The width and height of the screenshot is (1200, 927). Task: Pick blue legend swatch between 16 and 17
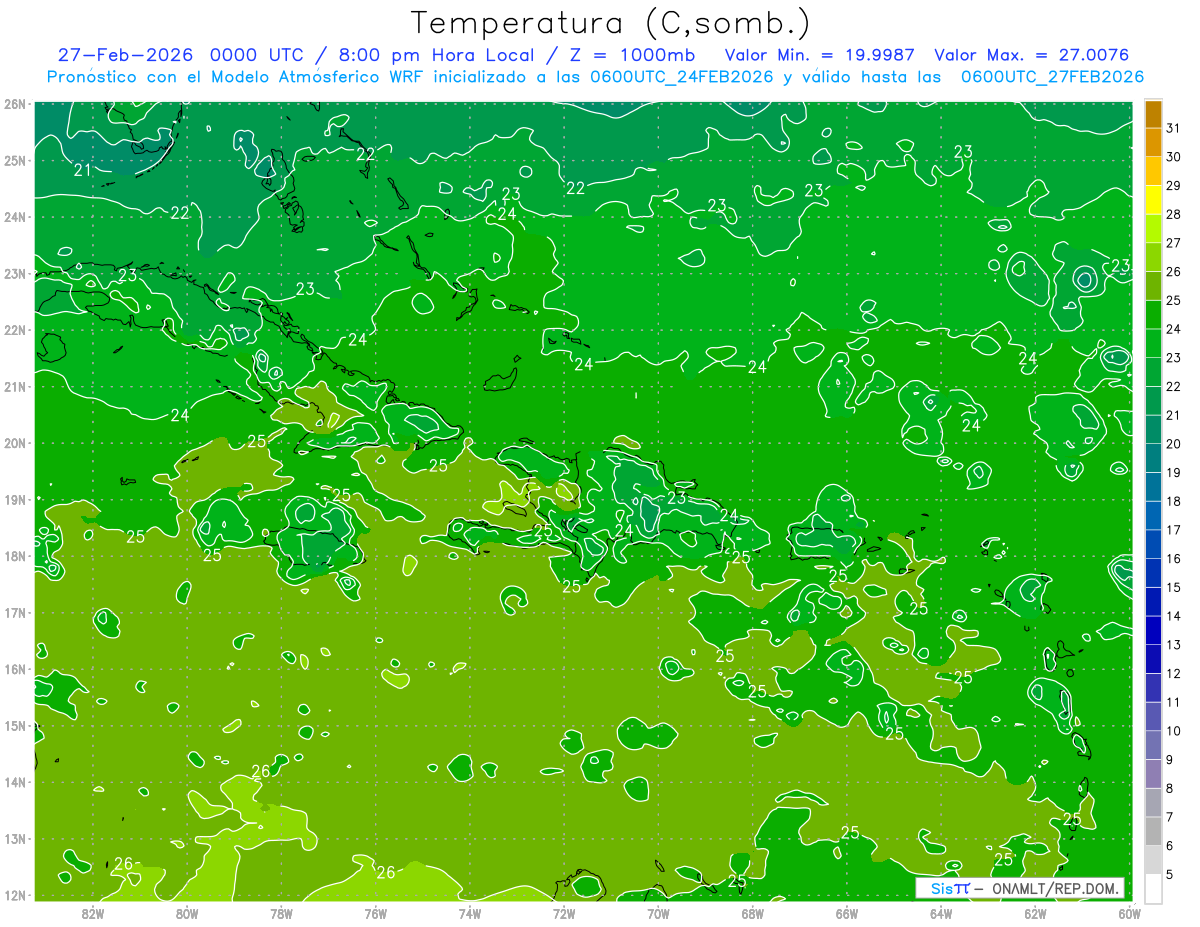click(1153, 544)
